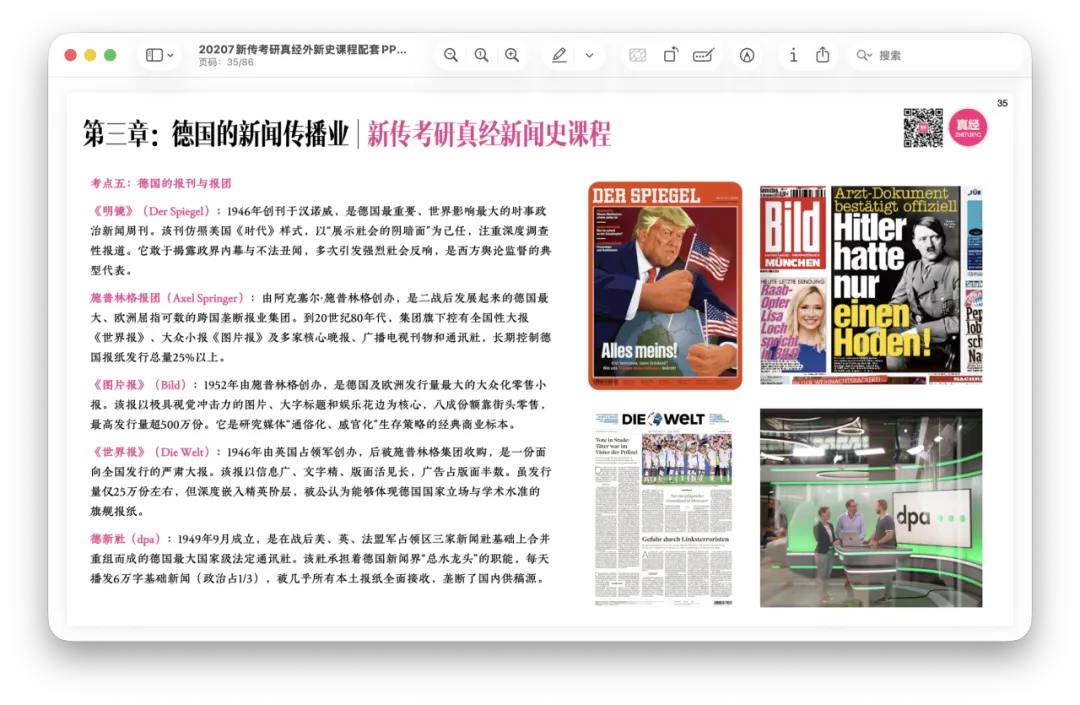Click the dpa newsroom studio photo
Screen dimensions: 1080x705
pyautogui.click(x=871, y=507)
